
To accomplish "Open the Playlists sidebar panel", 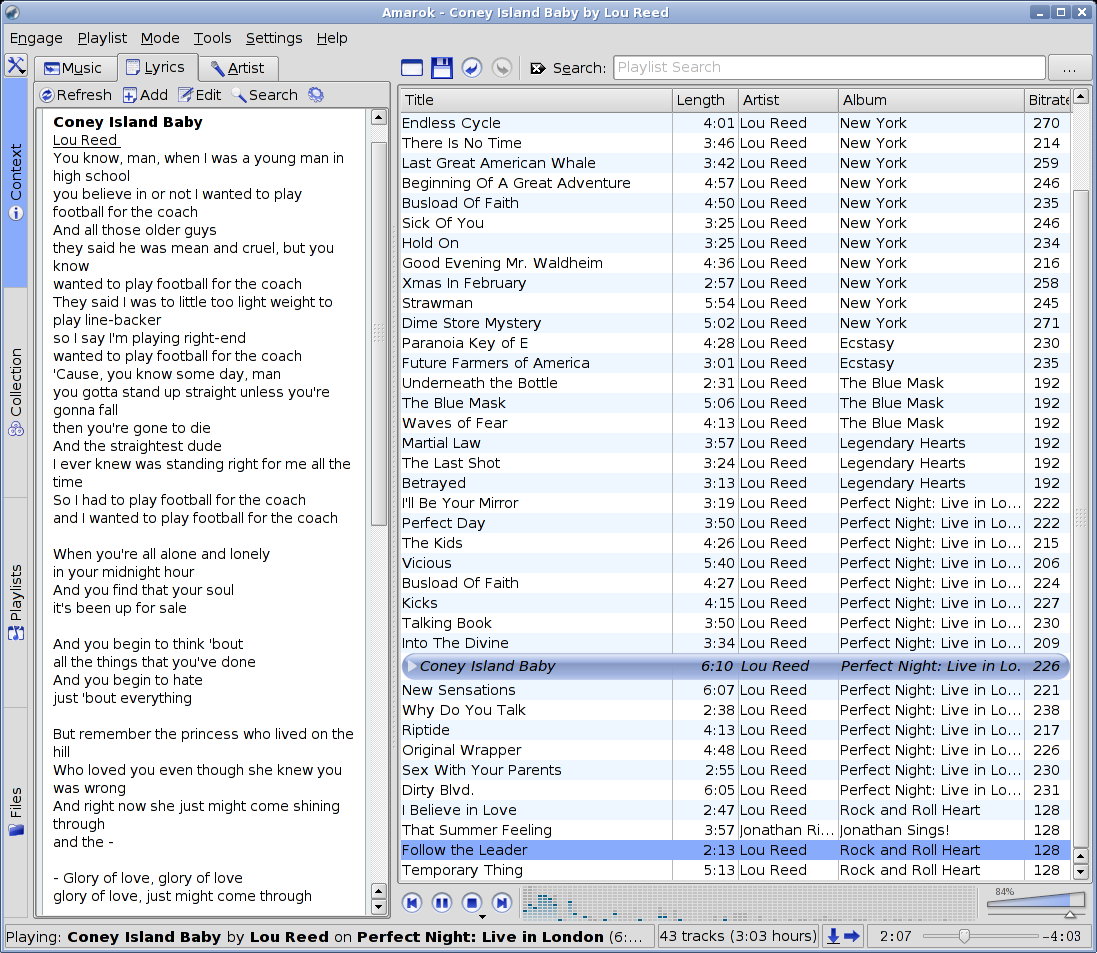I will (15, 602).
